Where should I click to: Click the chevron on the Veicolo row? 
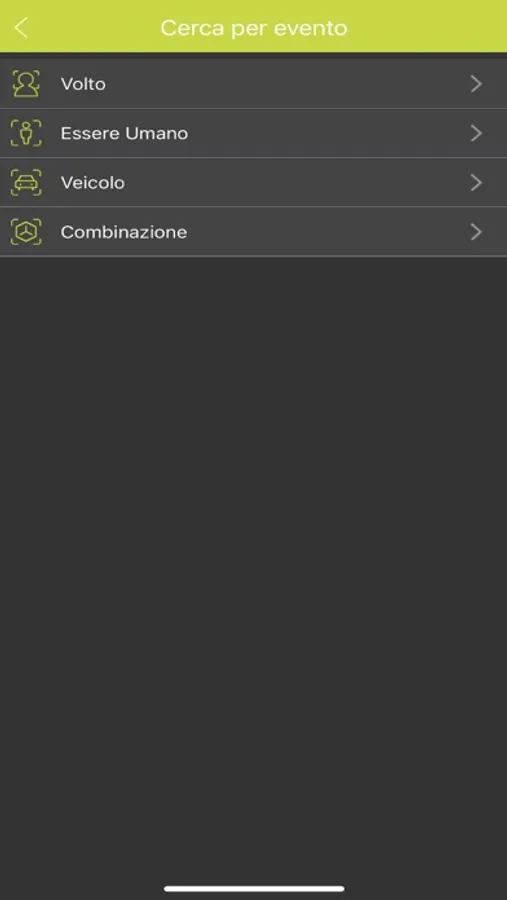(x=476, y=183)
